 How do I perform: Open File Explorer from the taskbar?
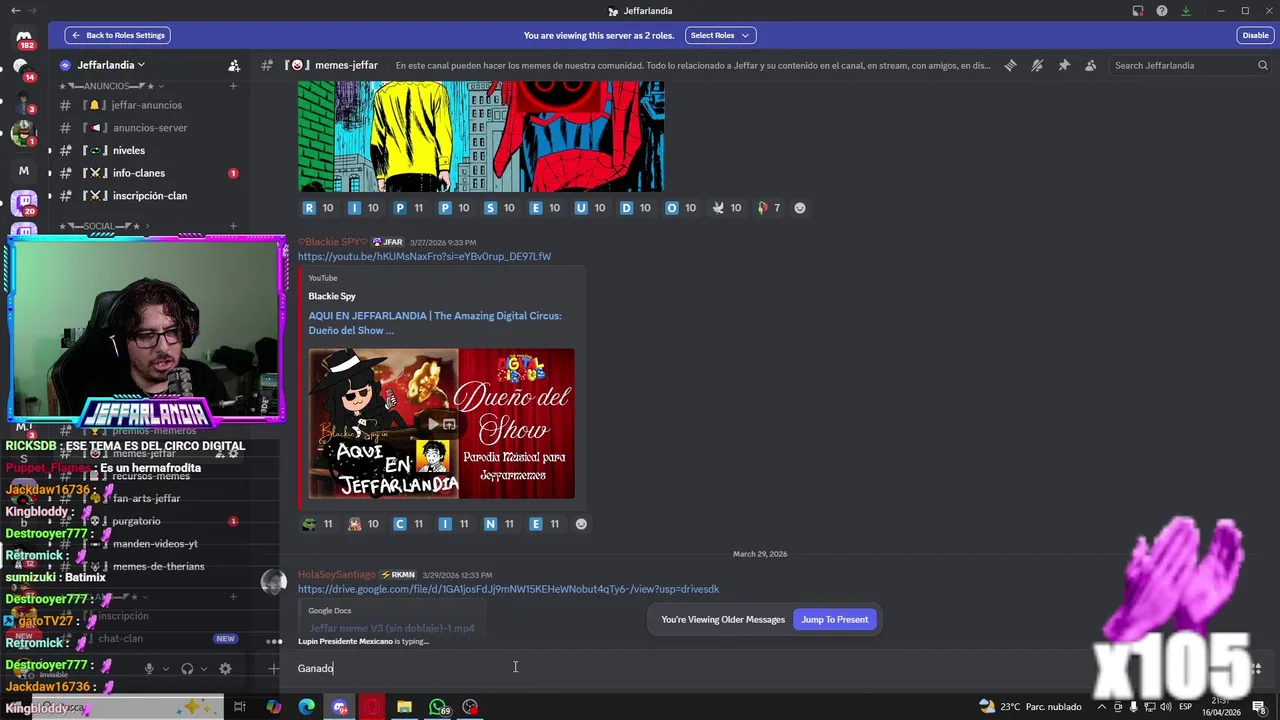[404, 707]
